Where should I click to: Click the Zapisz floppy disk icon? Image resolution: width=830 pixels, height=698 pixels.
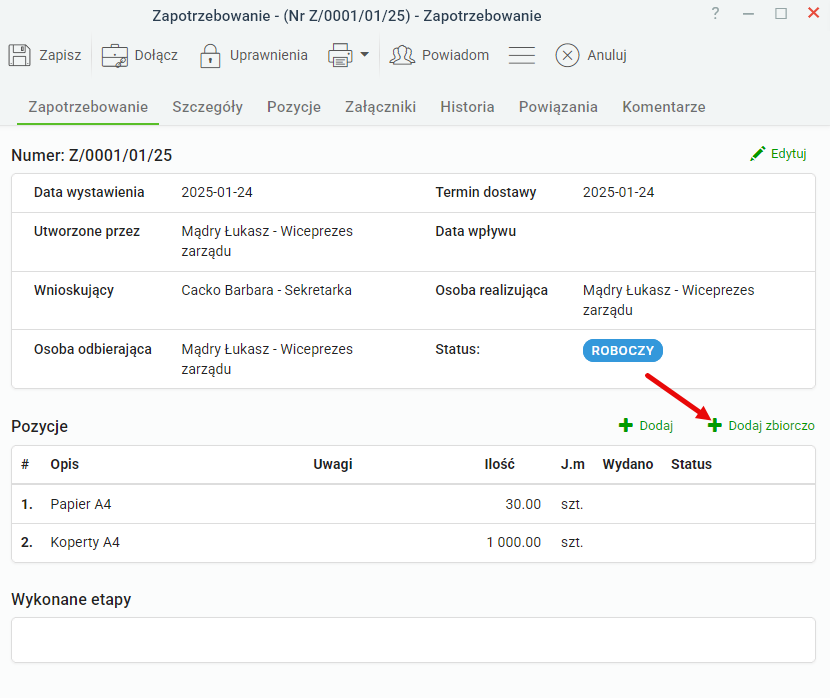point(20,55)
